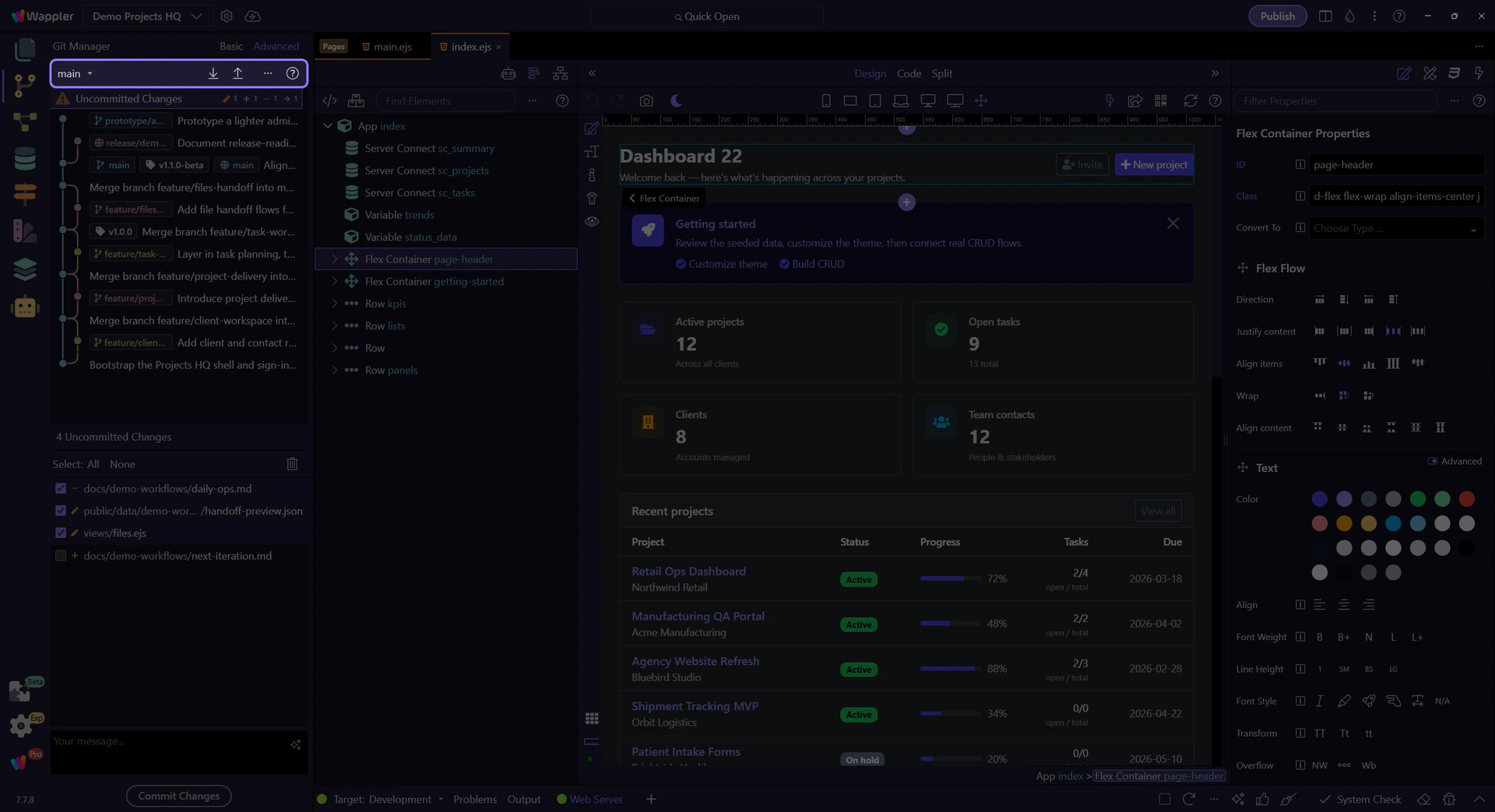
Task: Toggle dark mode moon icon in design toolbar
Action: pyautogui.click(x=676, y=100)
